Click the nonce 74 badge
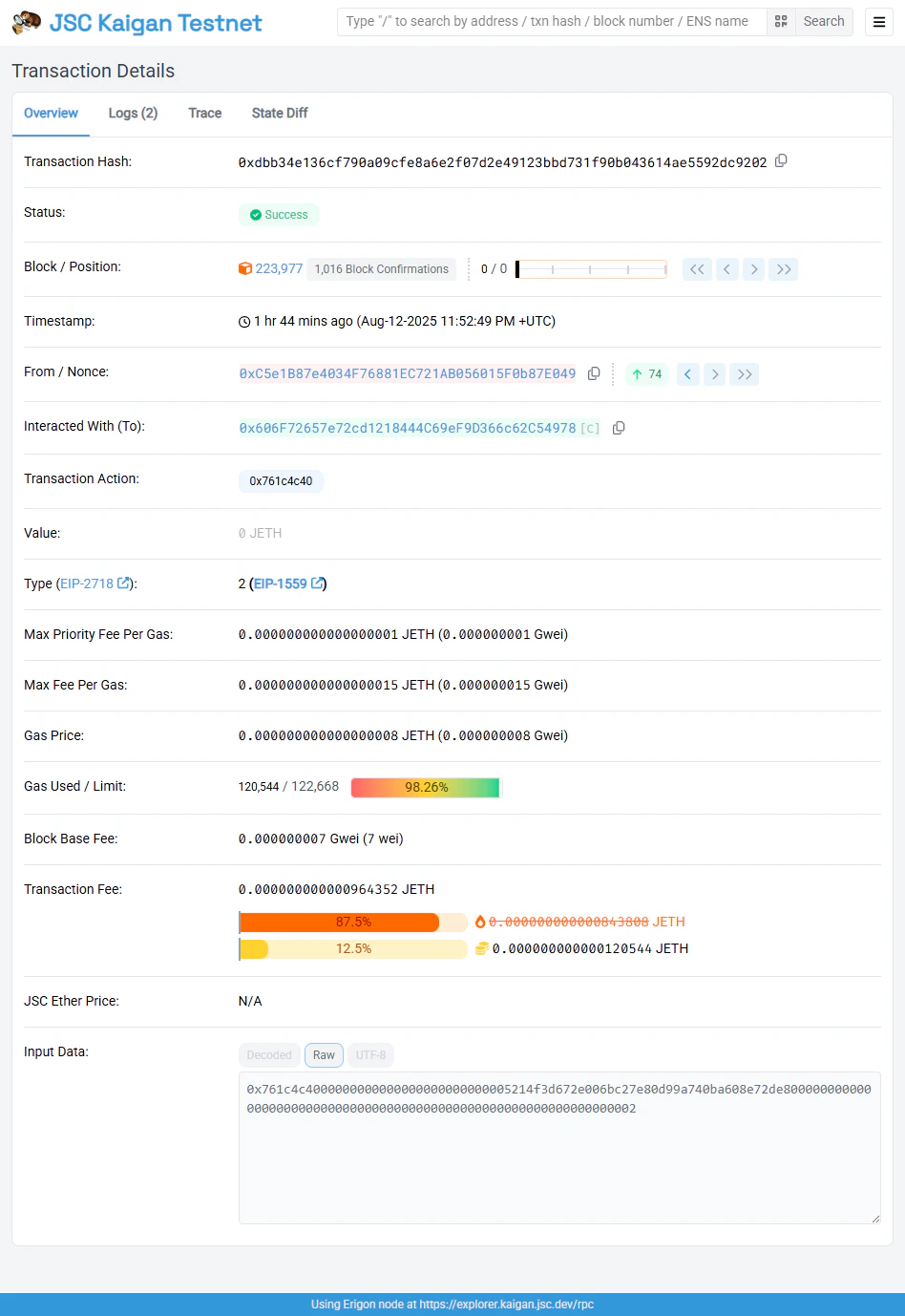The width and height of the screenshot is (905, 1316). pyautogui.click(x=647, y=374)
